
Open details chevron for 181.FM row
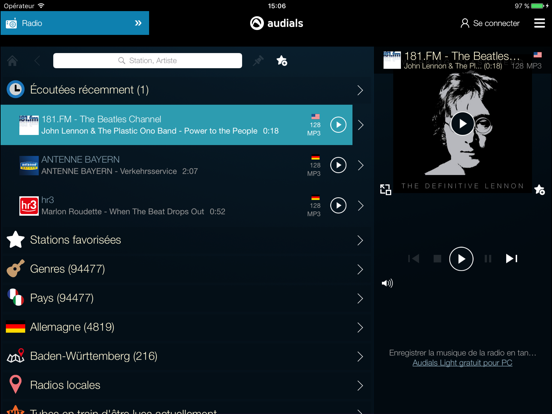click(360, 125)
